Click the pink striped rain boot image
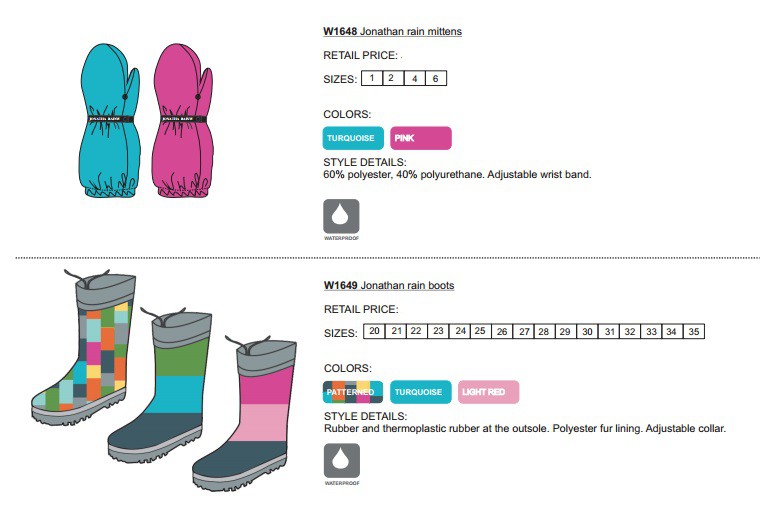This screenshot has width=778, height=514. coord(246,414)
